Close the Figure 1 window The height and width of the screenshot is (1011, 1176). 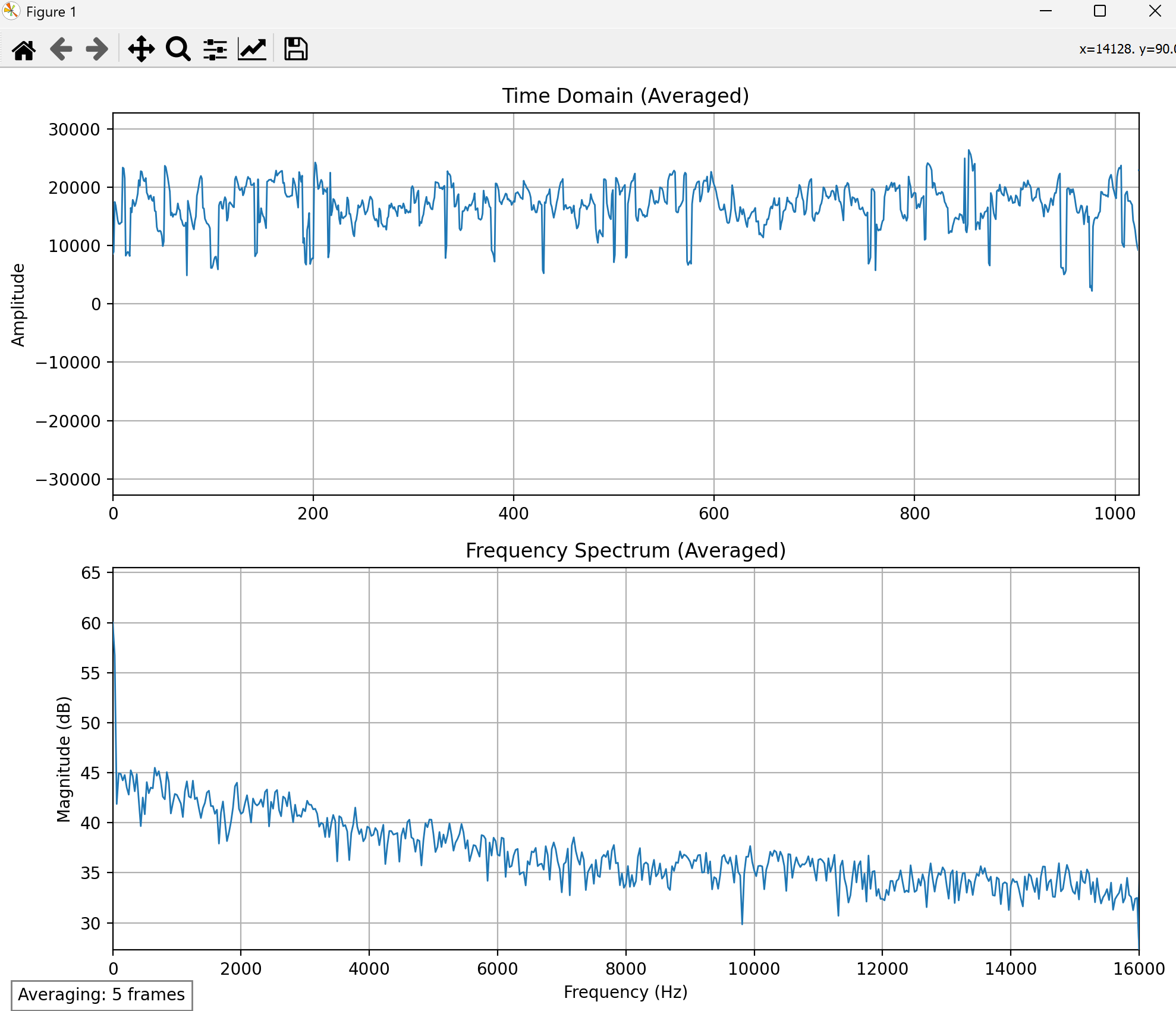[1154, 11]
